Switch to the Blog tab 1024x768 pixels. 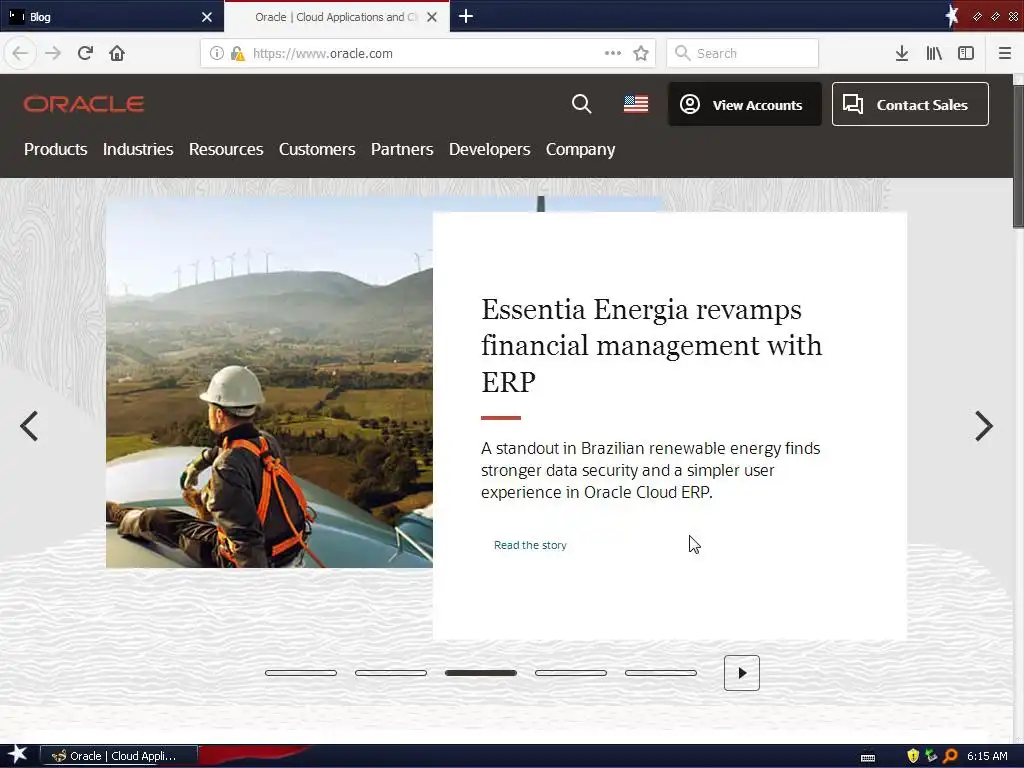pyautogui.click(x=112, y=17)
